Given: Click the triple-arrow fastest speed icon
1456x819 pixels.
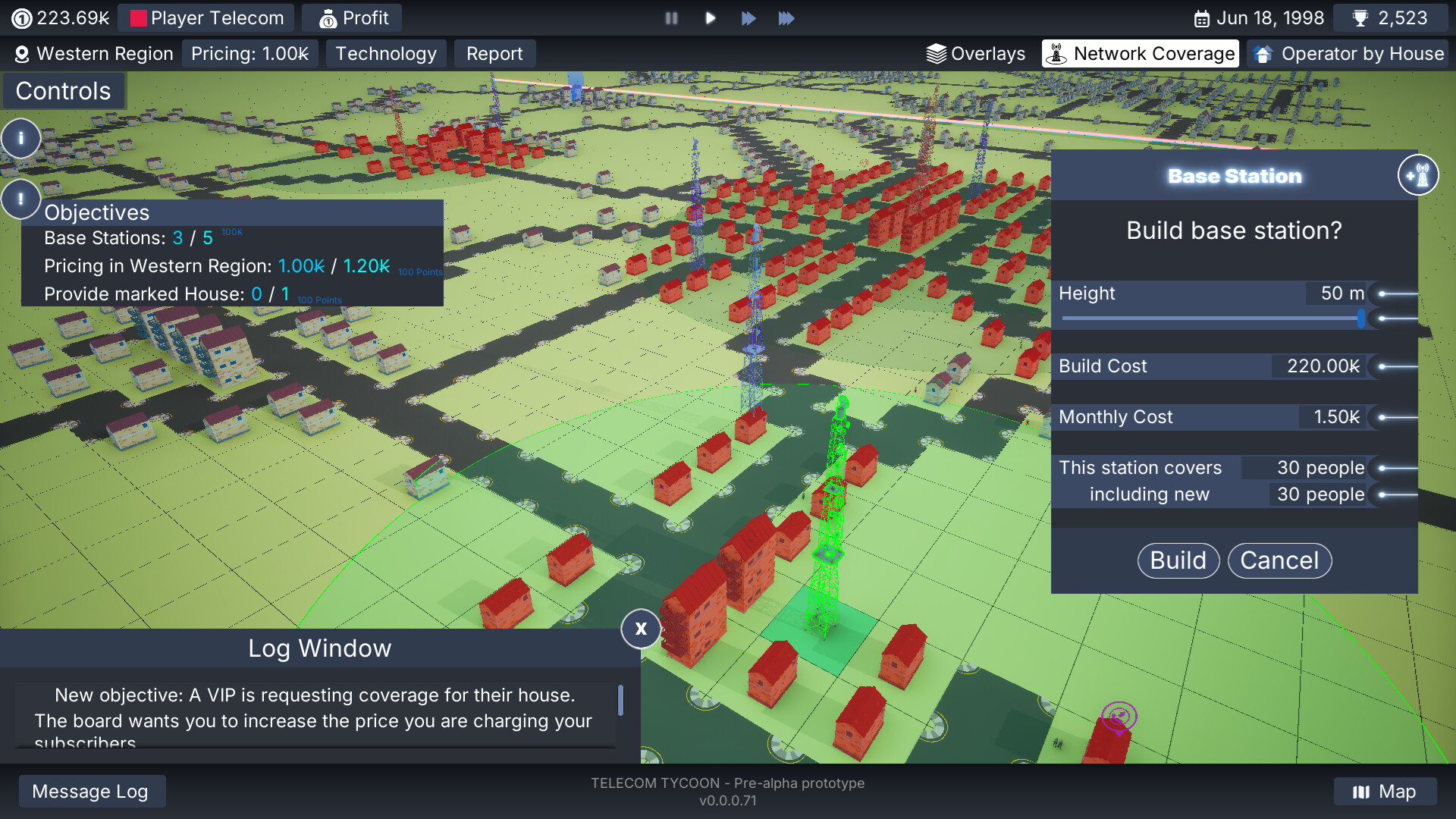Looking at the screenshot, I should (x=787, y=18).
